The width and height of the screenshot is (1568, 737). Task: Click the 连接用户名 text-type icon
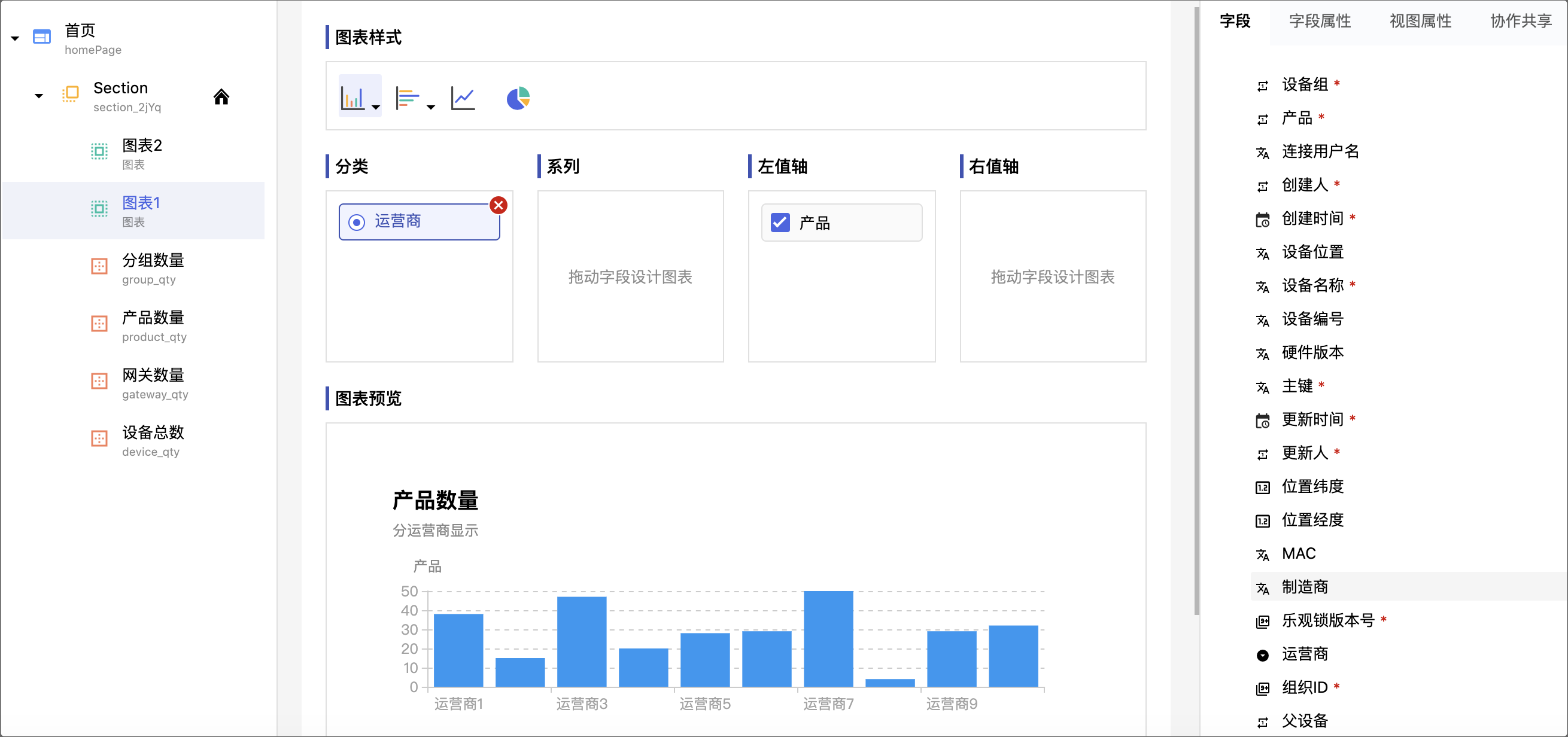coord(1262,153)
